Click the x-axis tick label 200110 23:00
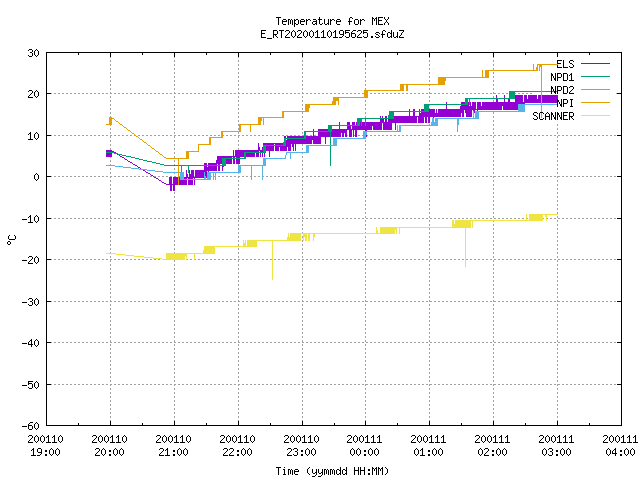The height and width of the screenshot is (480, 640). pyautogui.click(x=301, y=446)
